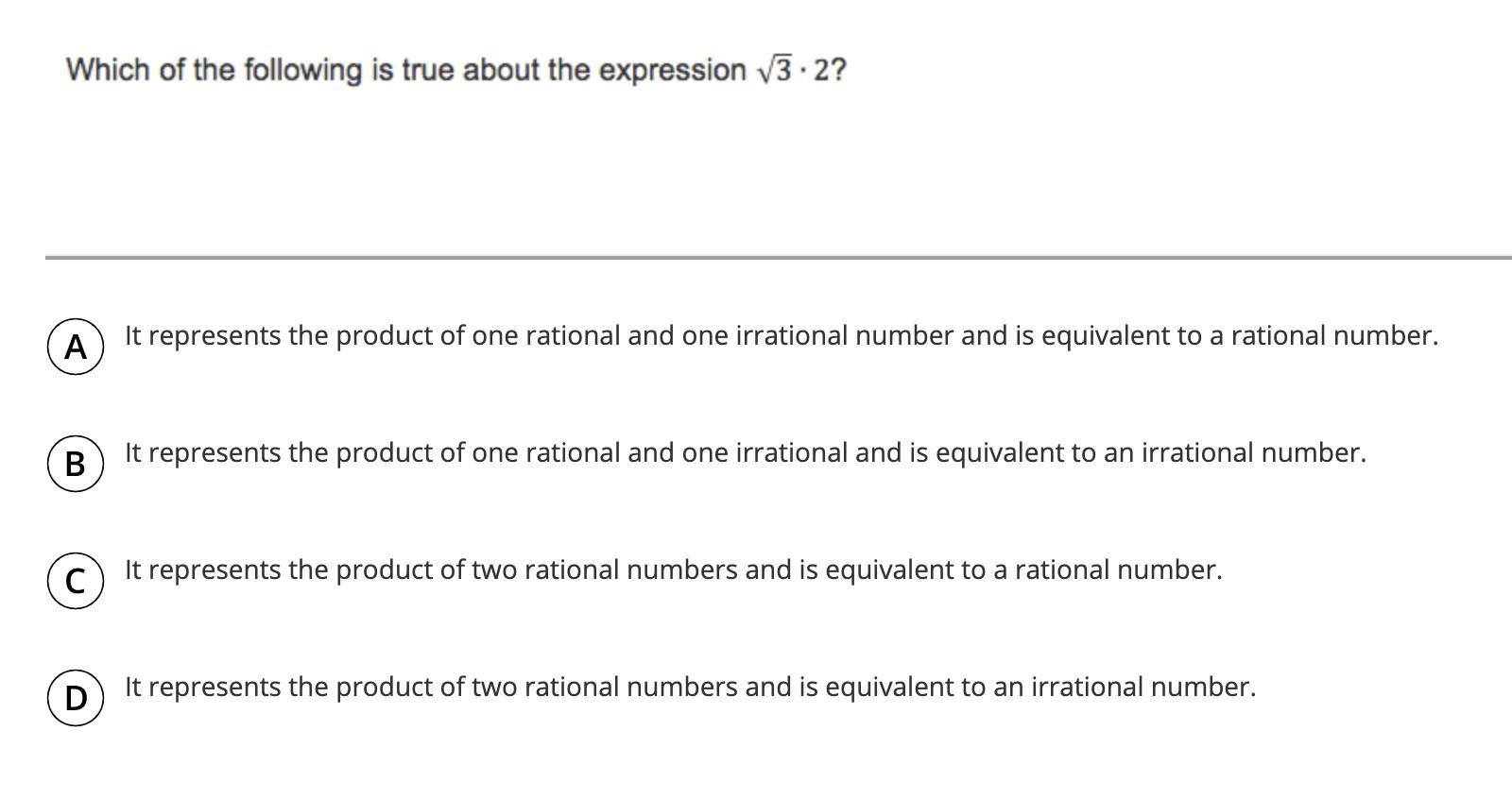Pick 'two rational numbers' equivalent to a rational number
1512x799 pixels.
pyautogui.click(x=674, y=570)
